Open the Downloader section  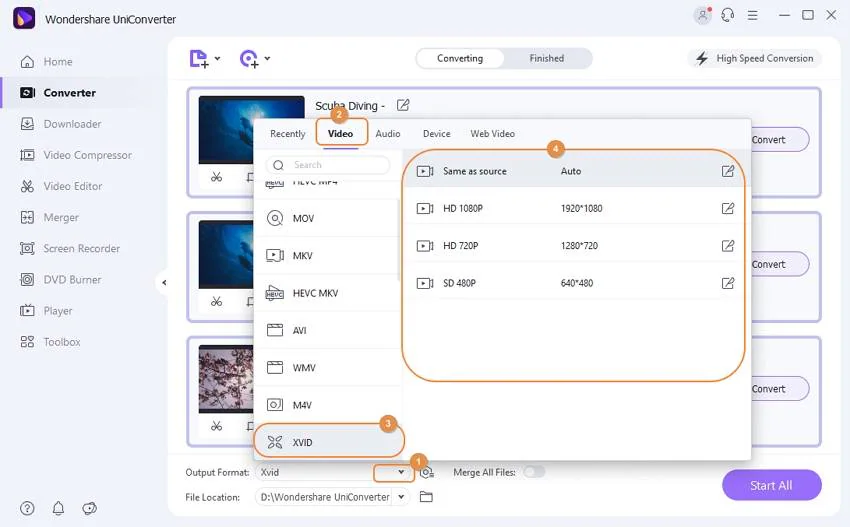point(60,124)
